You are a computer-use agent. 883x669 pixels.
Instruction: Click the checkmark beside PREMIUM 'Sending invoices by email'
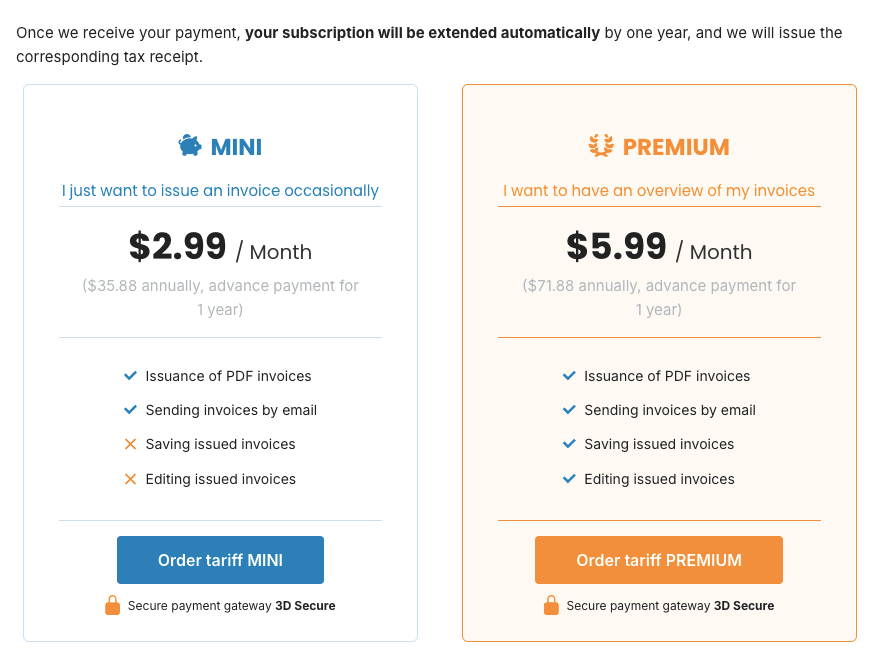click(569, 410)
